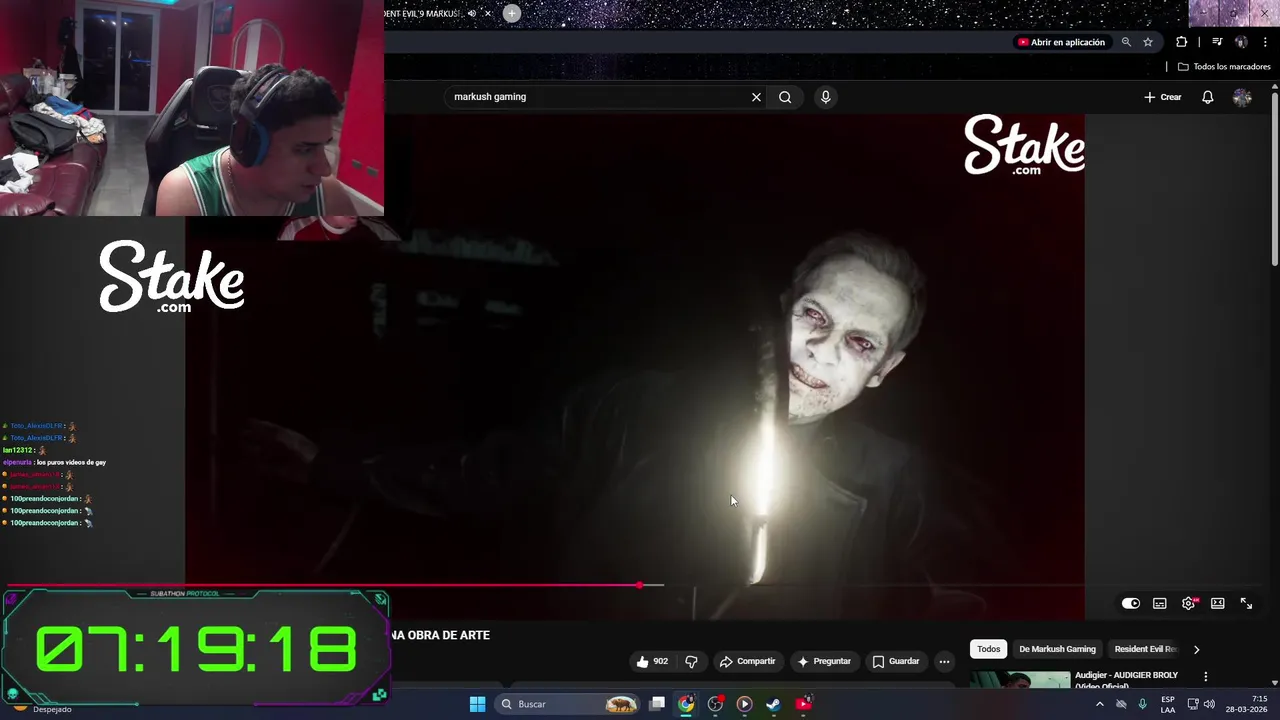Image resolution: width=1280 pixels, height=720 pixels.
Task: Toggle the autoplay switch in player
Action: click(x=1130, y=603)
